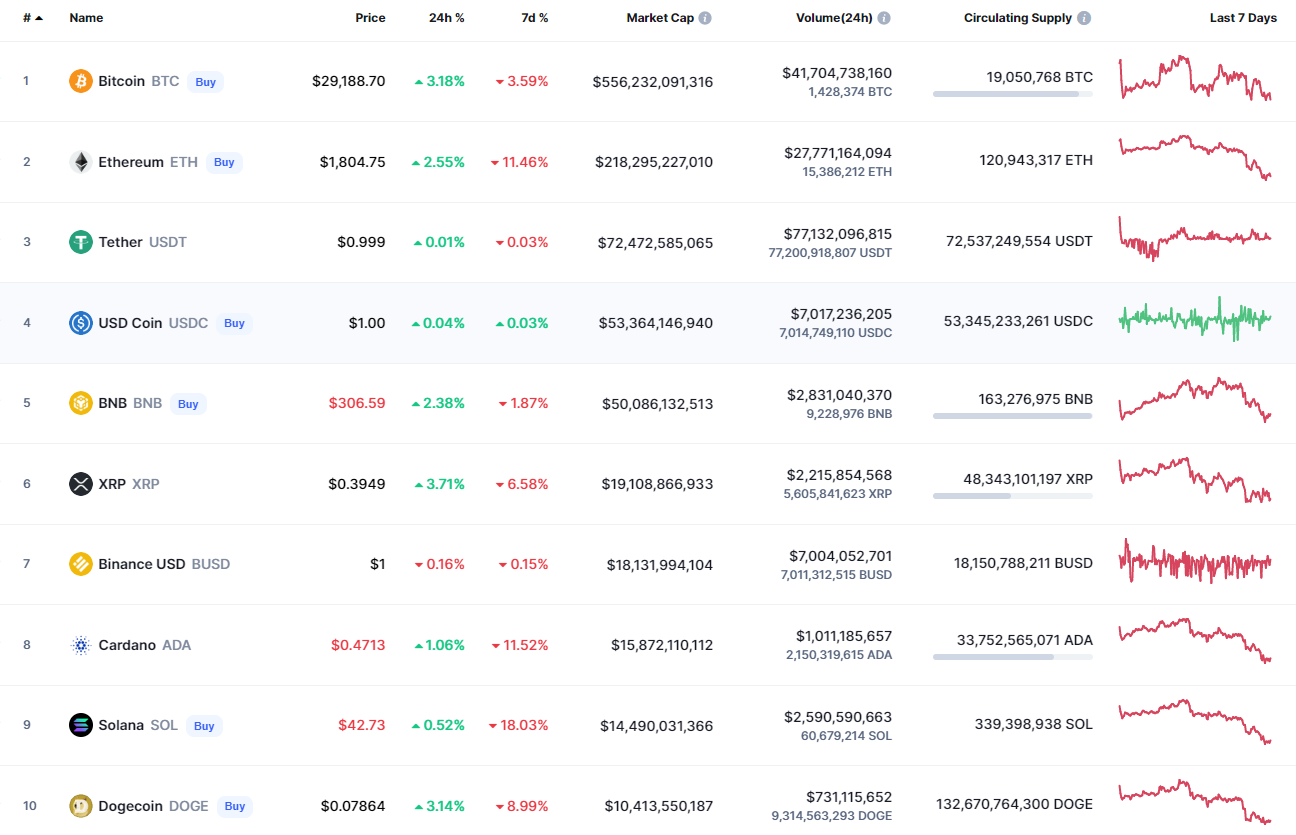Click the Bitcoin circulating supply progress bar

click(1013, 94)
